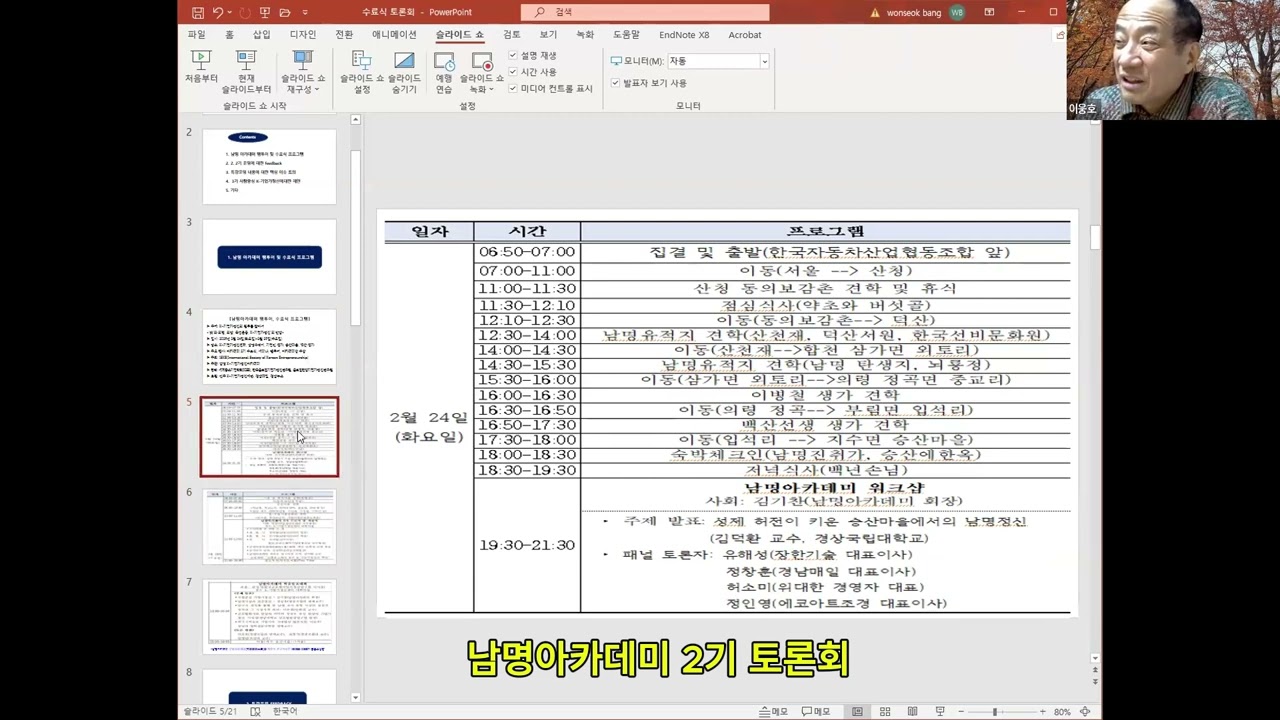Select the 슬라이드 쇼 tab
The width and height of the screenshot is (1280, 720).
(459, 35)
